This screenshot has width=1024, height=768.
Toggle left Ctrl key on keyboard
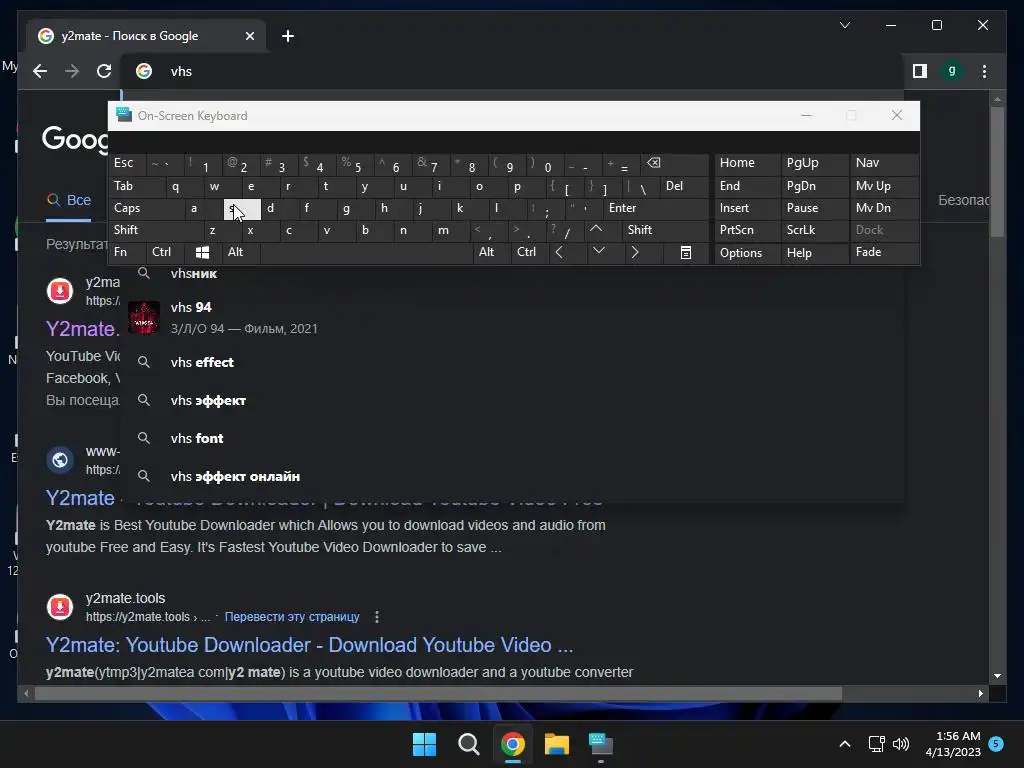click(165, 252)
